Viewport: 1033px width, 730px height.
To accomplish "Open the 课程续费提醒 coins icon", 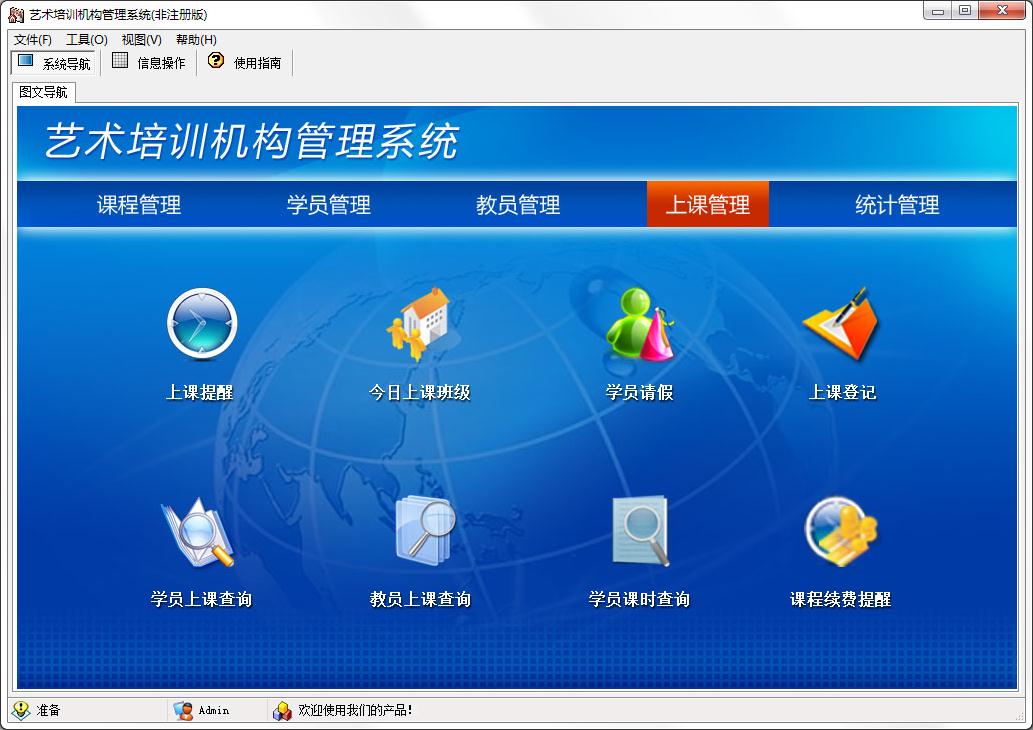I will tap(841, 531).
